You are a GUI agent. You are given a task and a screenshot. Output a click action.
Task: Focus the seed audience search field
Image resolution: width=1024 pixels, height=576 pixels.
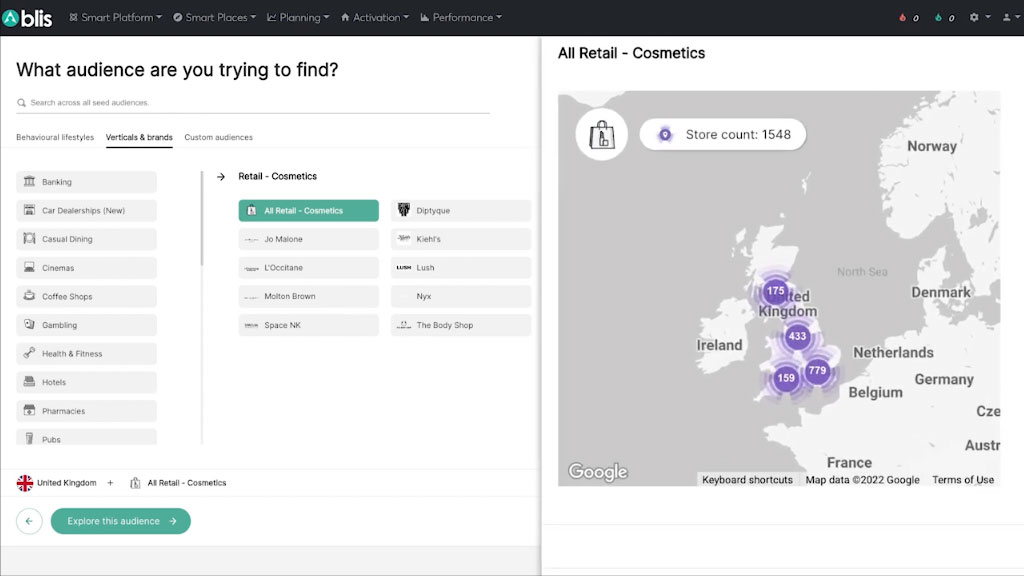[253, 103]
